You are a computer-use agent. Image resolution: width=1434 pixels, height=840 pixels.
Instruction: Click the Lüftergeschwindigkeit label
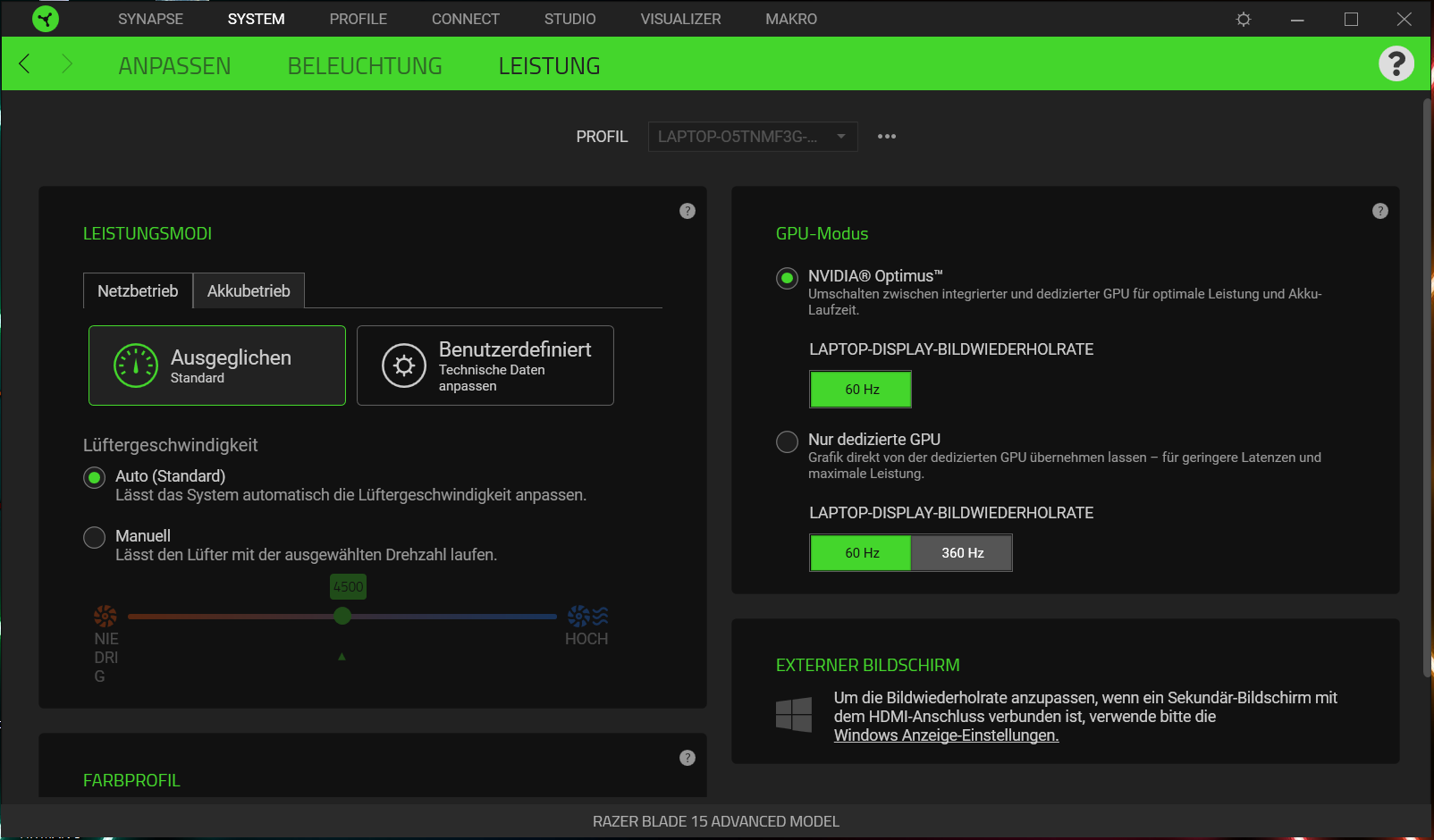[x=170, y=445]
